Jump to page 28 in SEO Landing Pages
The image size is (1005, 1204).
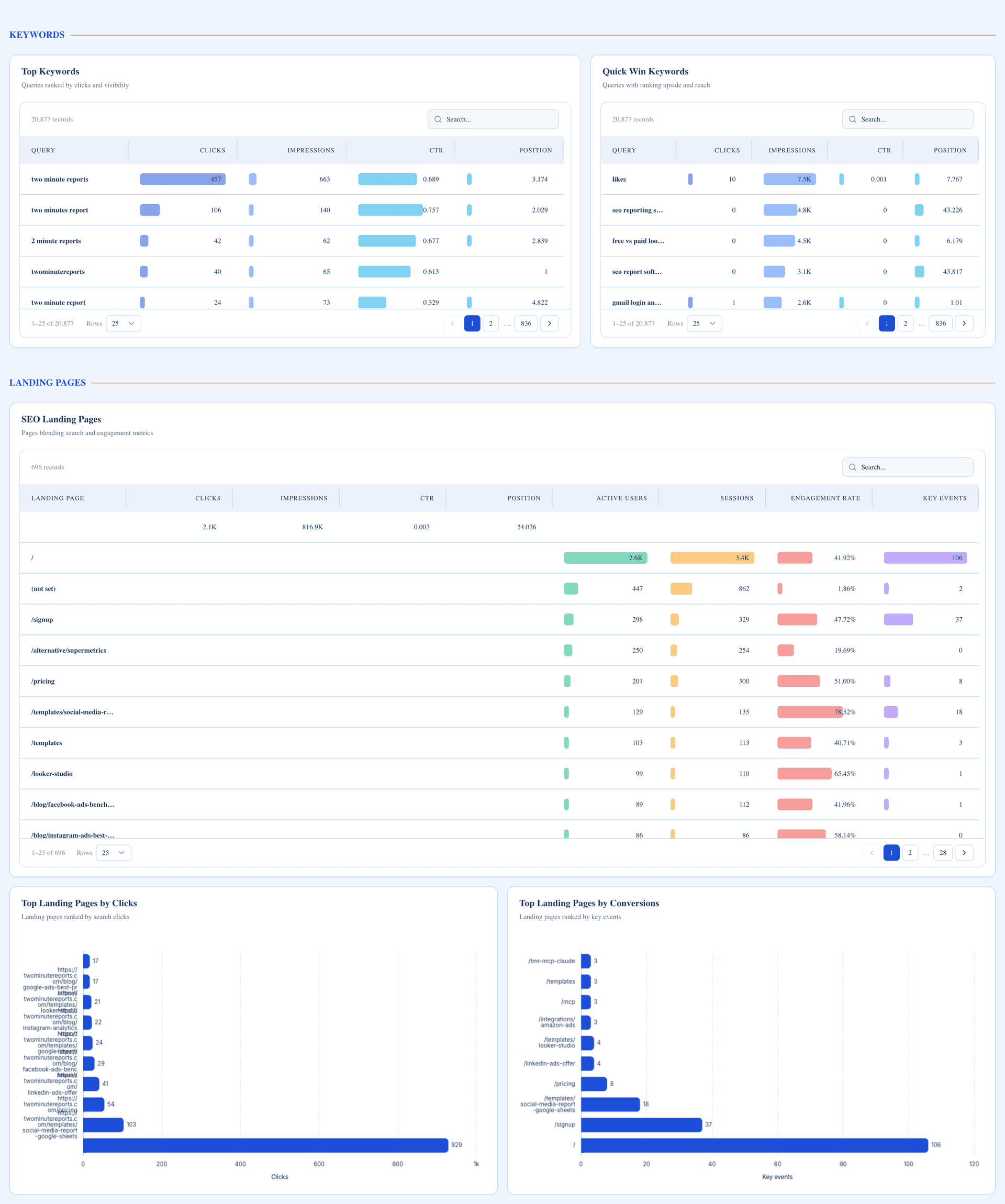[943, 853]
